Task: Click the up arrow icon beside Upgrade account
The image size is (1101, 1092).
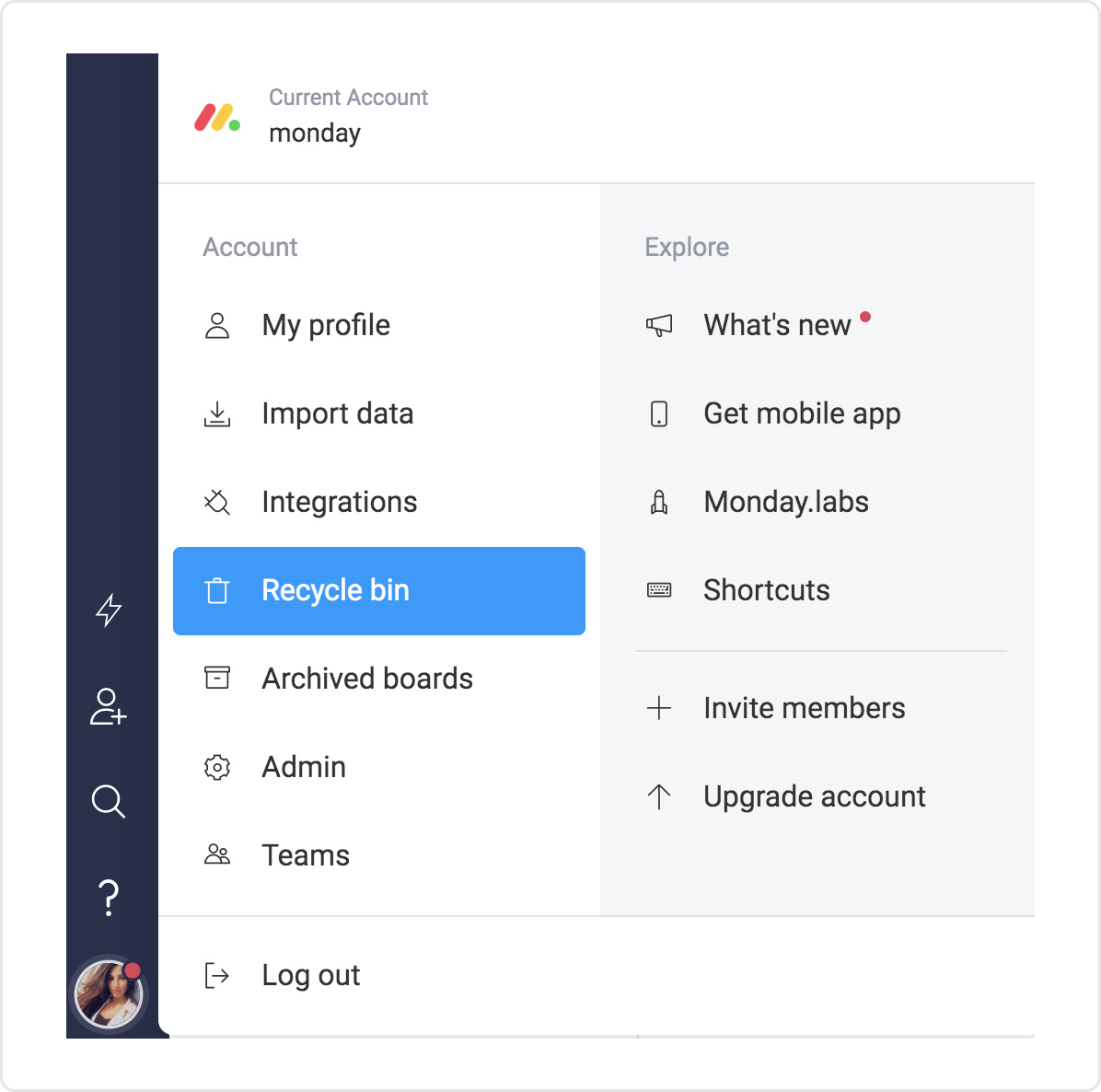Action: pyautogui.click(x=659, y=796)
